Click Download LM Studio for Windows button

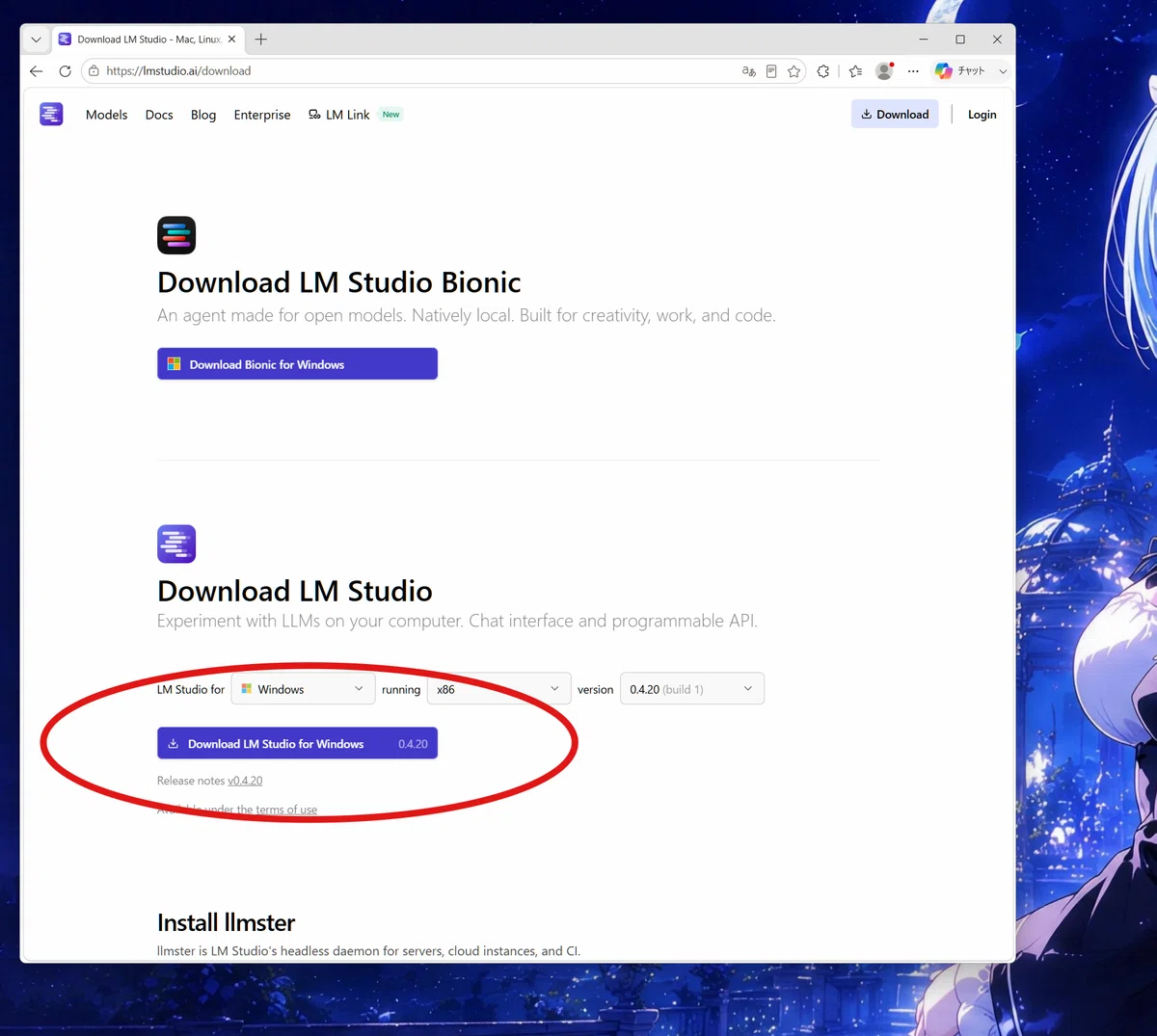coord(297,744)
